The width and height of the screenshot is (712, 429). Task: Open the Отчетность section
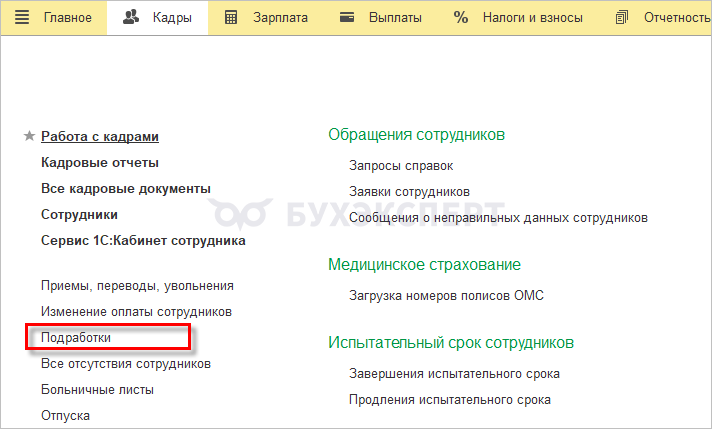[677, 18]
